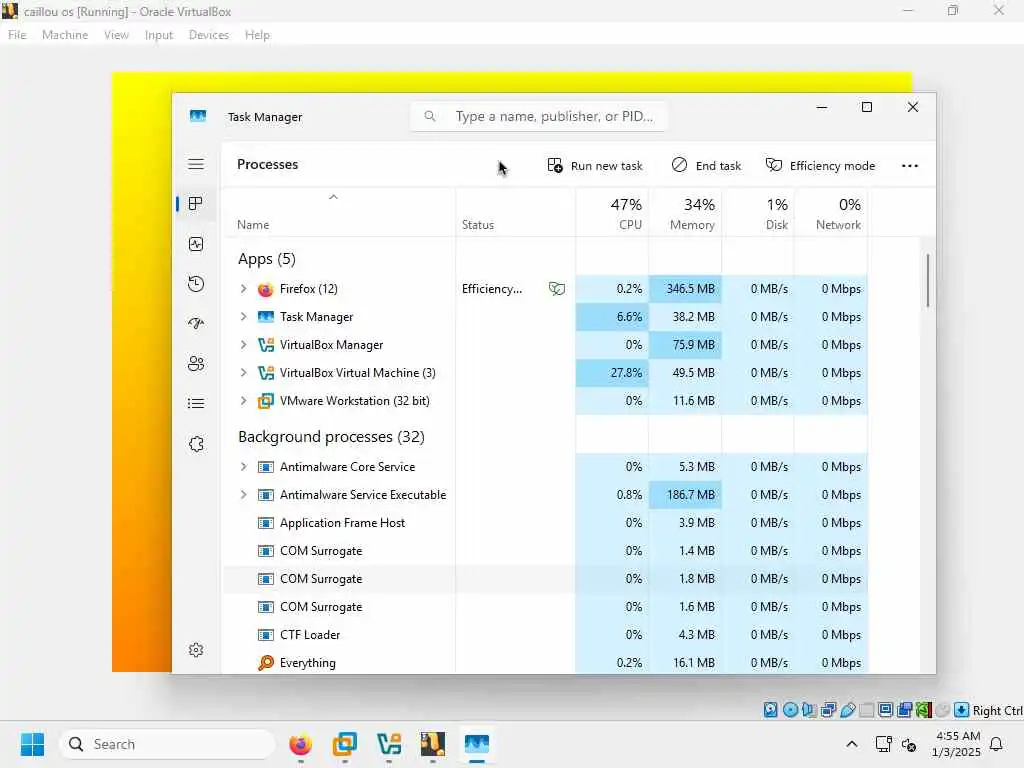Click the search magnifier icon in Task Manager
The image size is (1024, 768).
coord(430,116)
